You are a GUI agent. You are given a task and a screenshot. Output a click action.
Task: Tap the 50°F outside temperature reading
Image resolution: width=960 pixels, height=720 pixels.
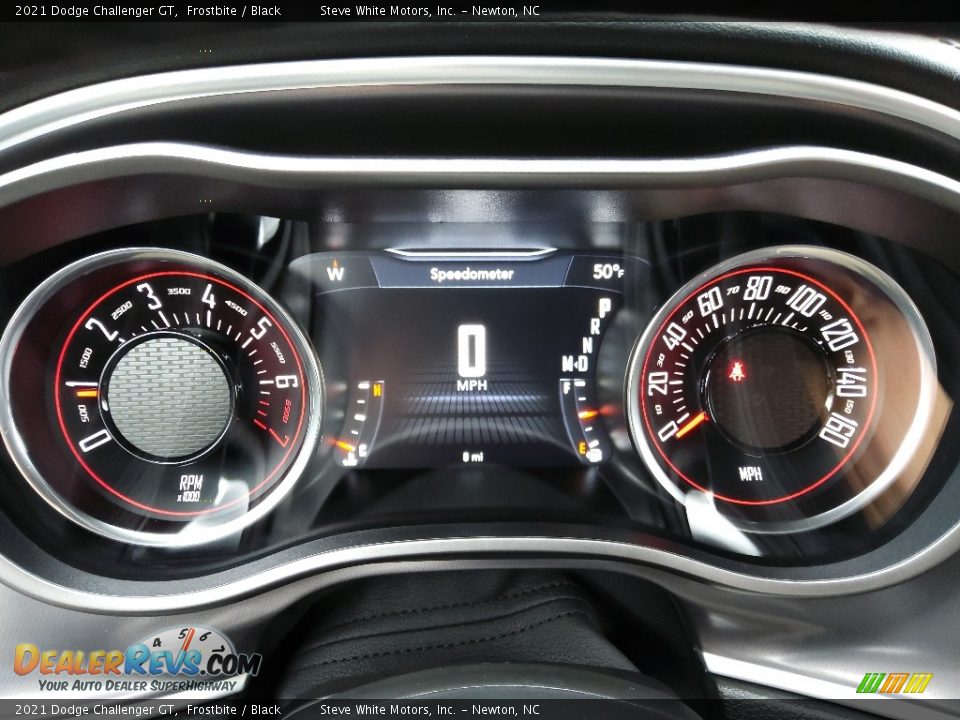click(608, 271)
